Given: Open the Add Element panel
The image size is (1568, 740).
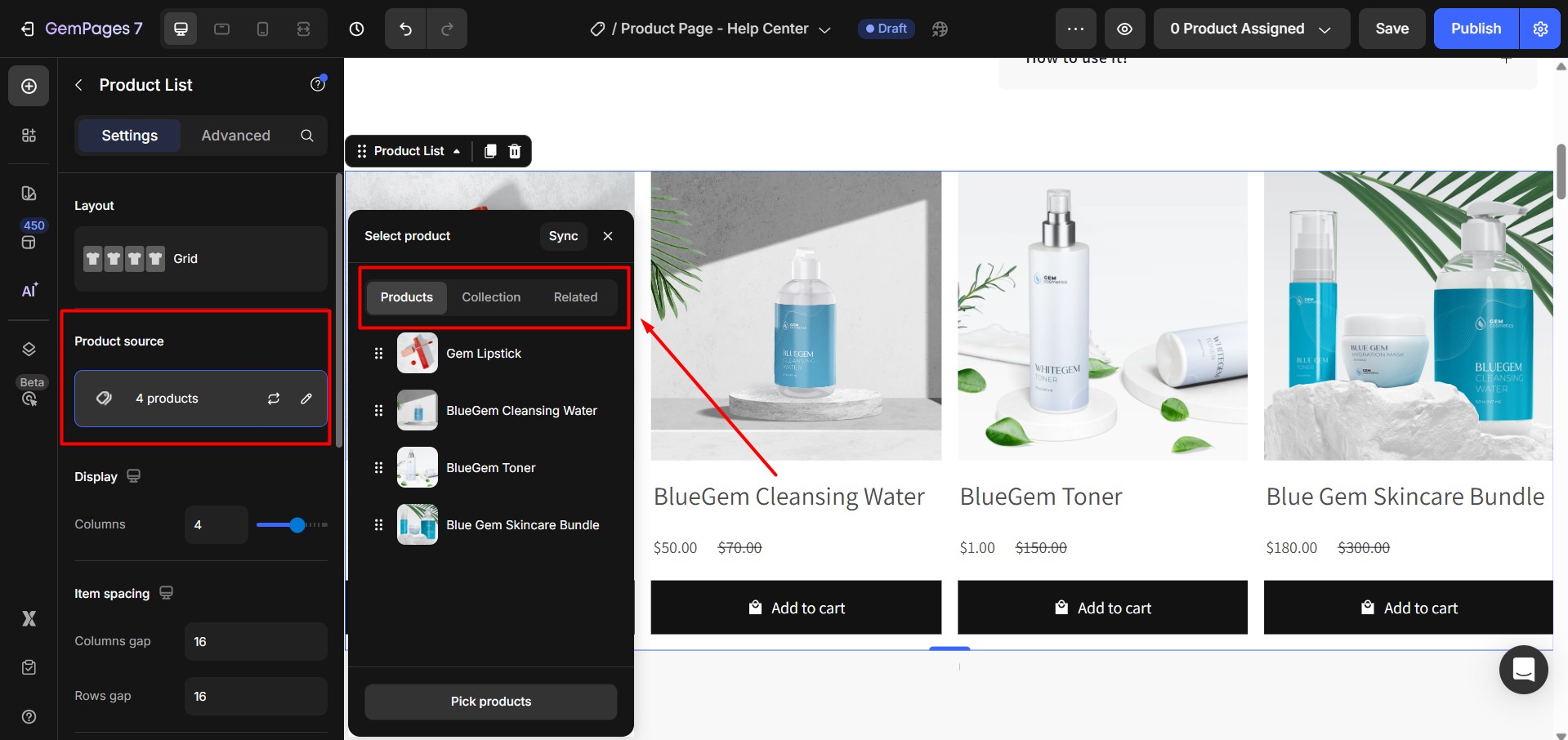Looking at the screenshot, I should [29, 85].
